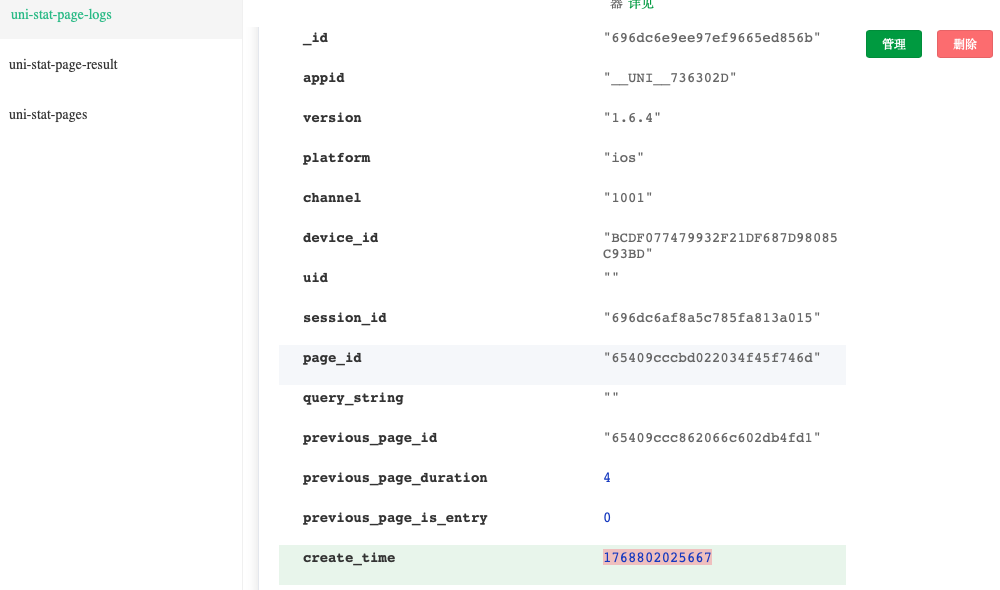Click the _id value string
Image resolution: width=1000 pixels, height=590 pixels.
pos(712,38)
